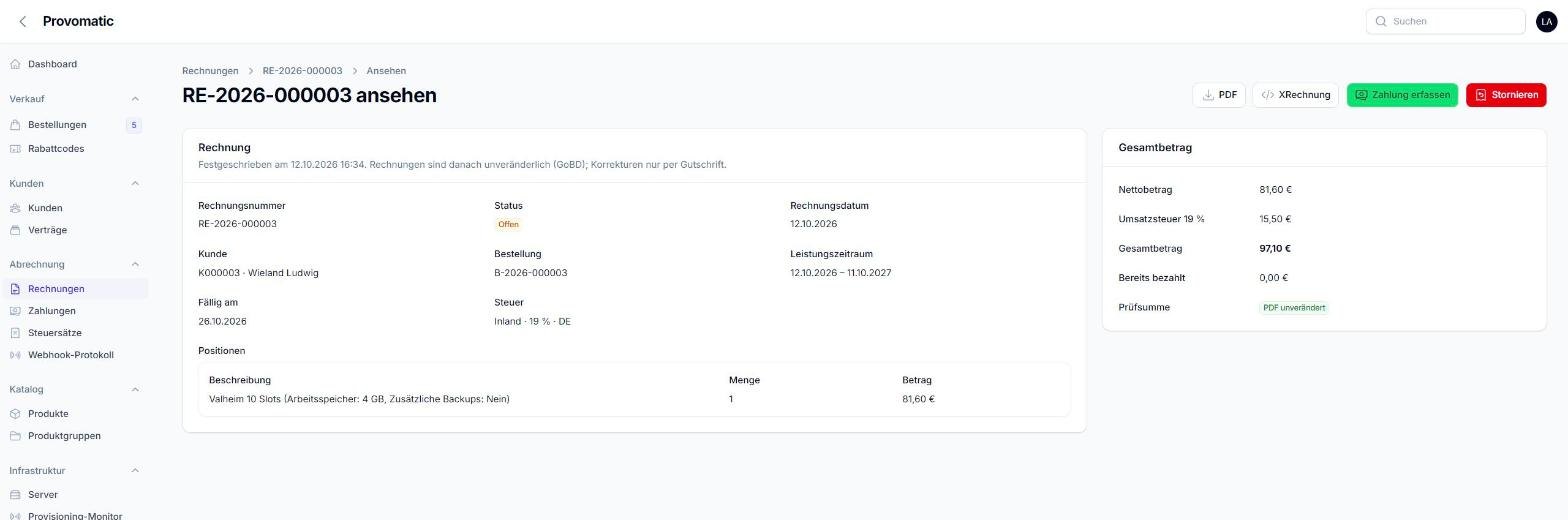Select Zahlungen in the sidebar

tap(52, 311)
